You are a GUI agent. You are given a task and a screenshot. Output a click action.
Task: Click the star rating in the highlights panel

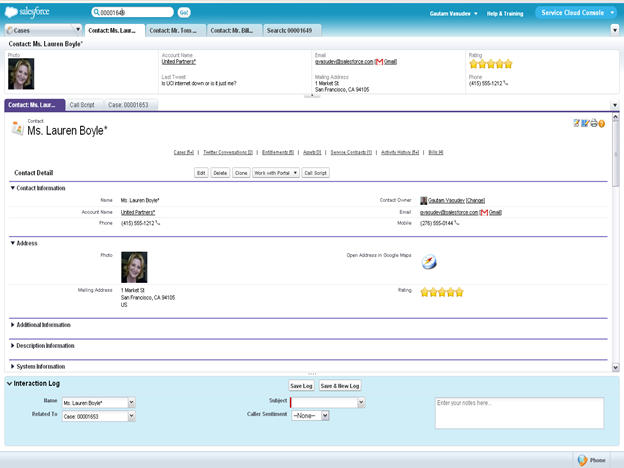[491, 63]
